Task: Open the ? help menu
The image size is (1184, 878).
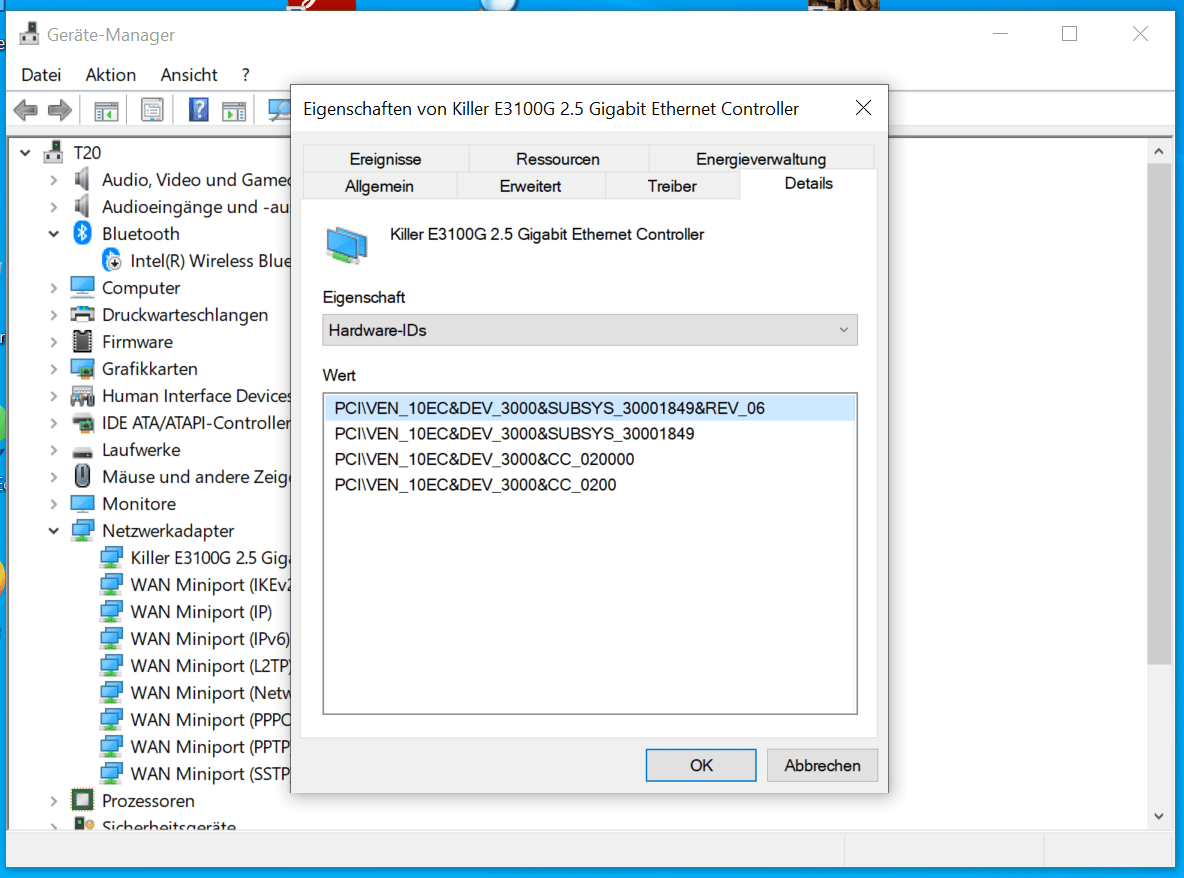Action: click(x=245, y=75)
